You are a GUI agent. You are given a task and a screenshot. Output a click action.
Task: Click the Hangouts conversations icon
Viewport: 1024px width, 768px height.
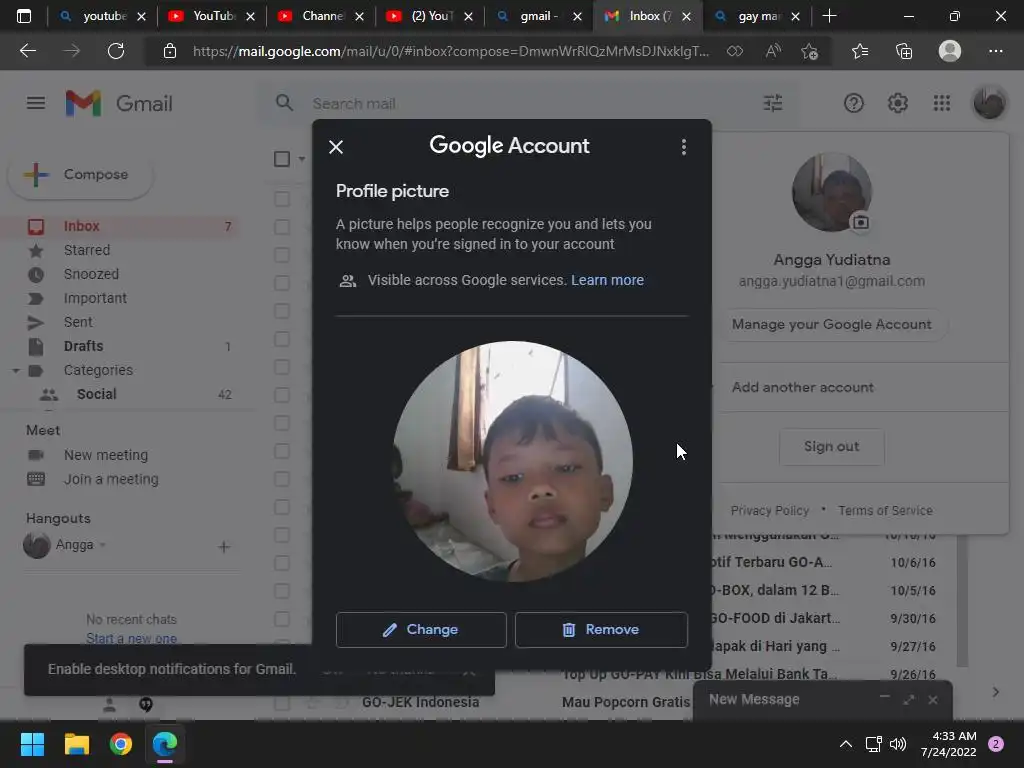coord(146,705)
